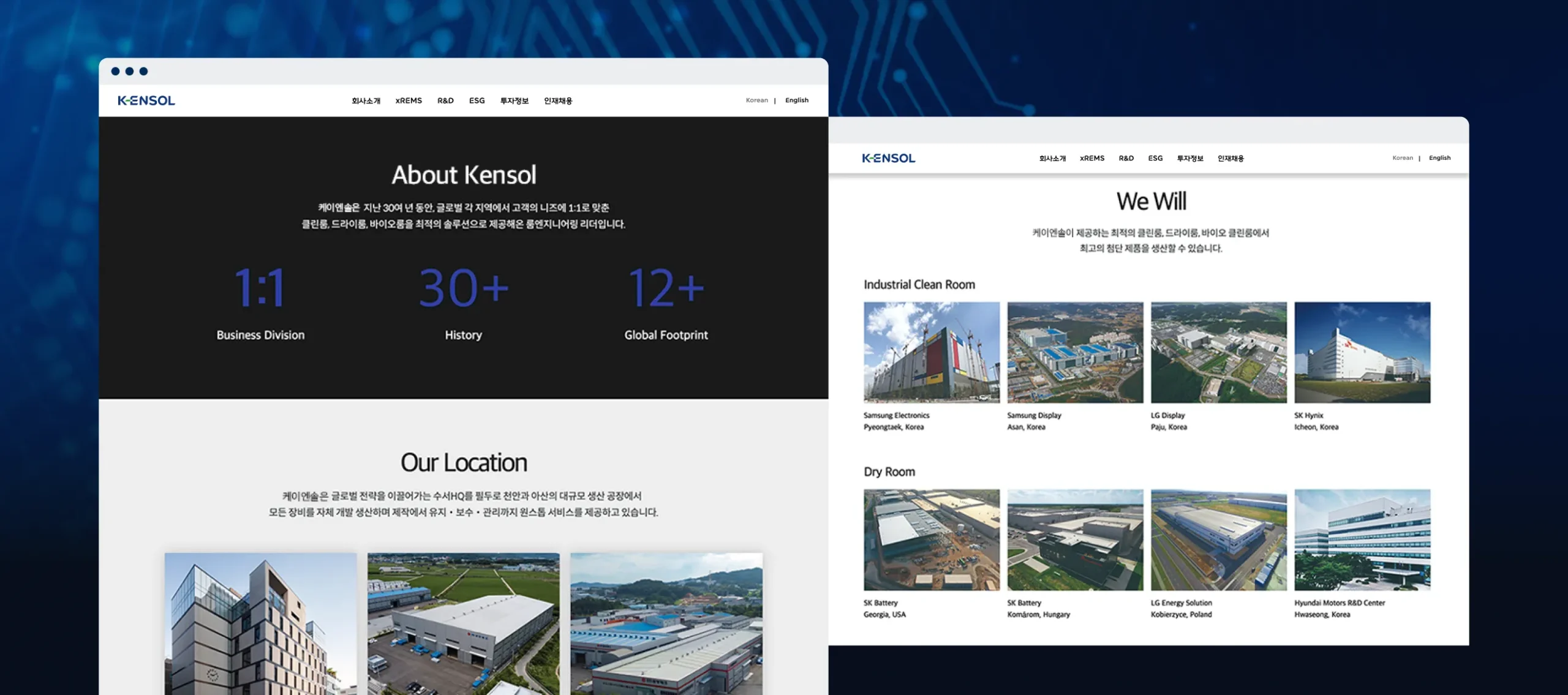The image size is (1568, 695).
Task: Click the Georgia, USA caption text
Action: pos(884,614)
